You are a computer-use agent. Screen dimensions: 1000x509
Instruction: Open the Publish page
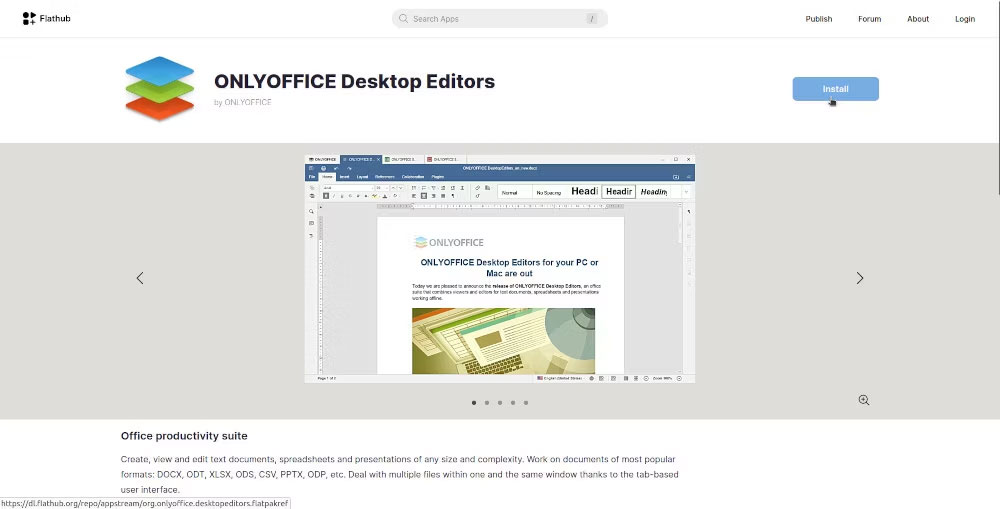tap(818, 19)
